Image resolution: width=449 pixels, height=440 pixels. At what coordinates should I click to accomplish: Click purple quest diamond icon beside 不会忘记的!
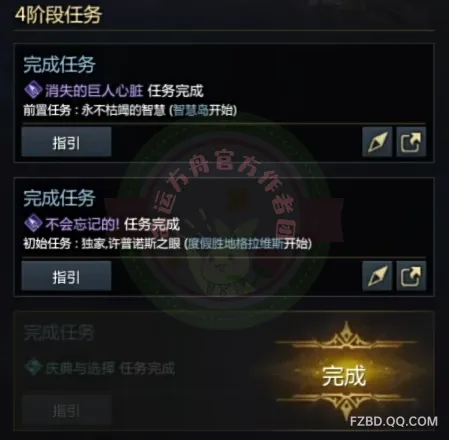coord(33,224)
